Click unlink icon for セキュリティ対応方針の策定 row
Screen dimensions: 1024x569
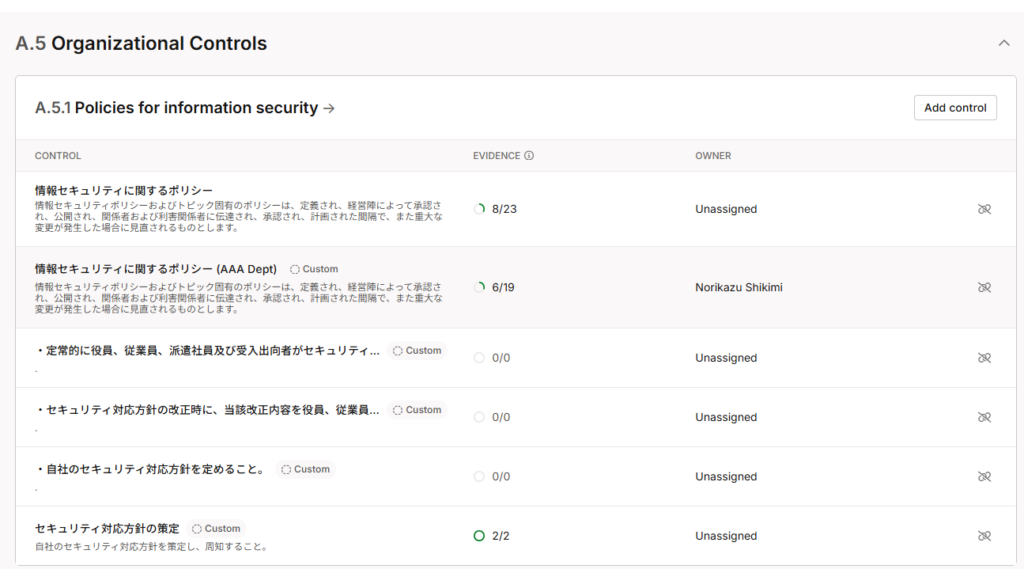[x=984, y=536]
